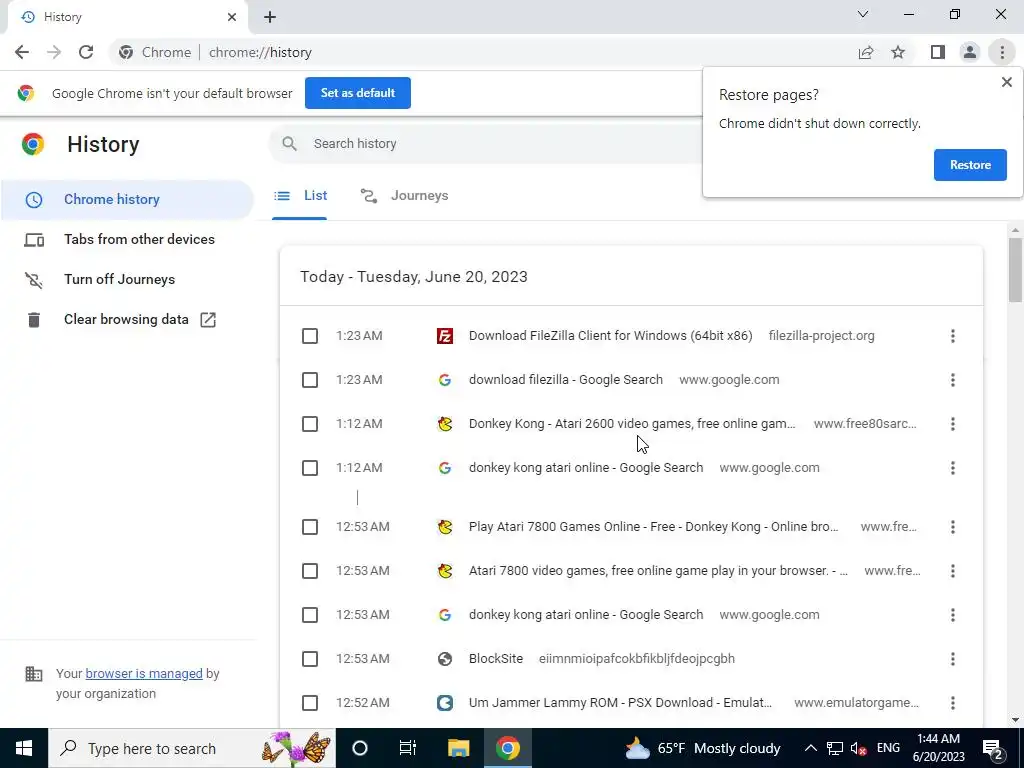The image size is (1024, 768).
Task: Reload the history page
Action: pyautogui.click(x=86, y=52)
